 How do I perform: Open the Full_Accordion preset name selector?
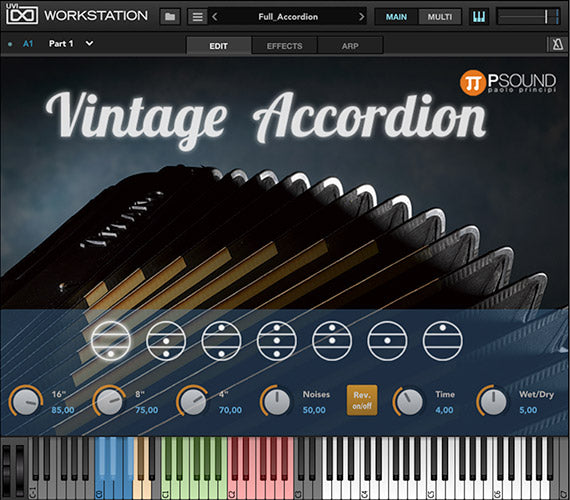tap(288, 16)
